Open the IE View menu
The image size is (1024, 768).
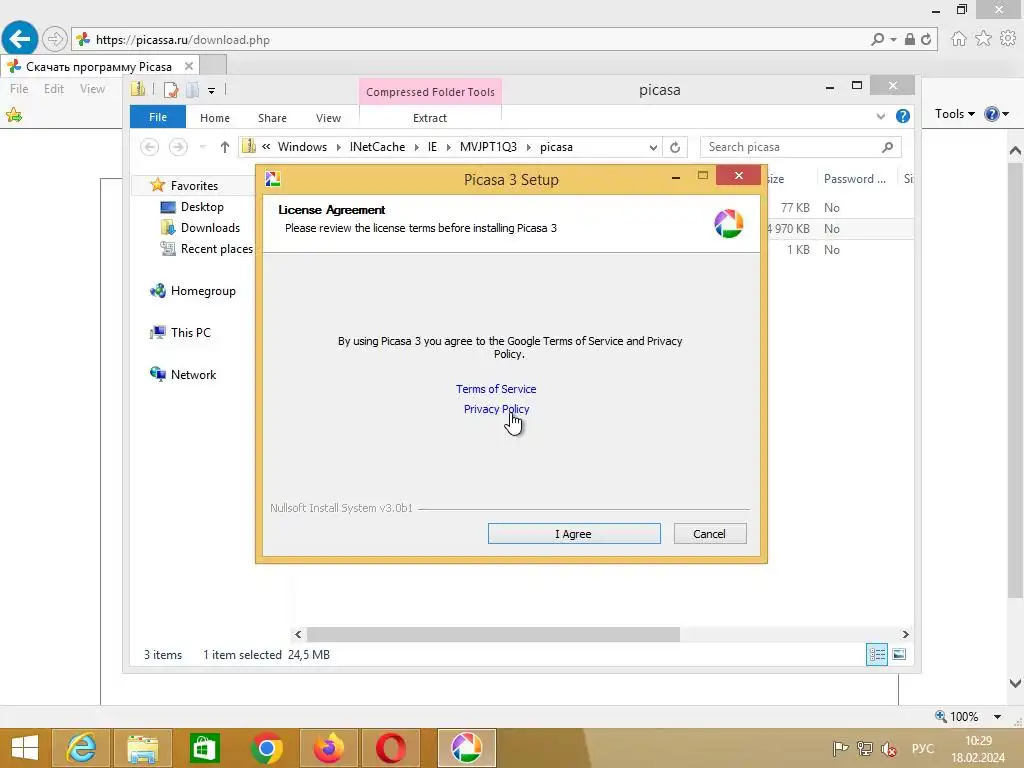[x=92, y=89]
